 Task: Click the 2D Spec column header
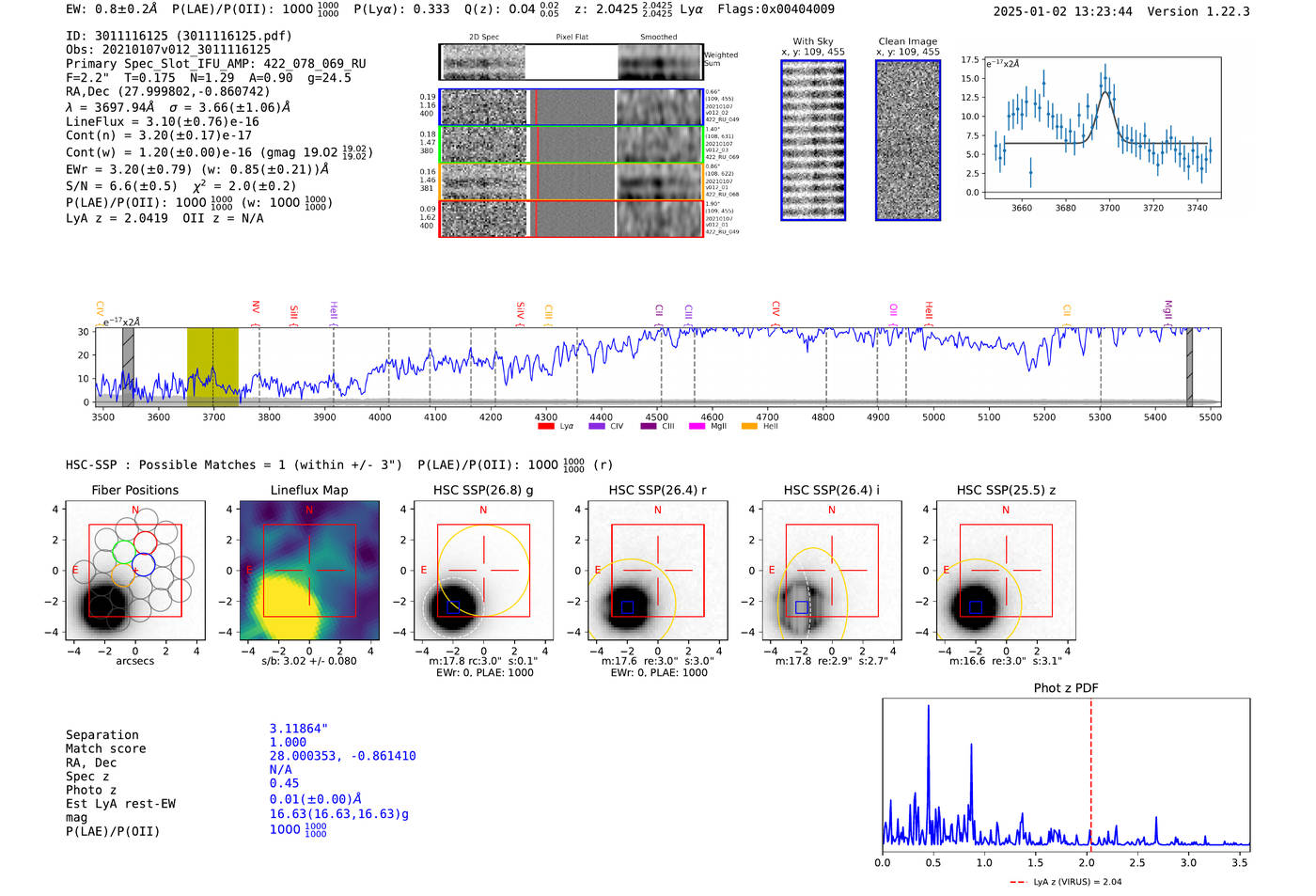click(484, 38)
